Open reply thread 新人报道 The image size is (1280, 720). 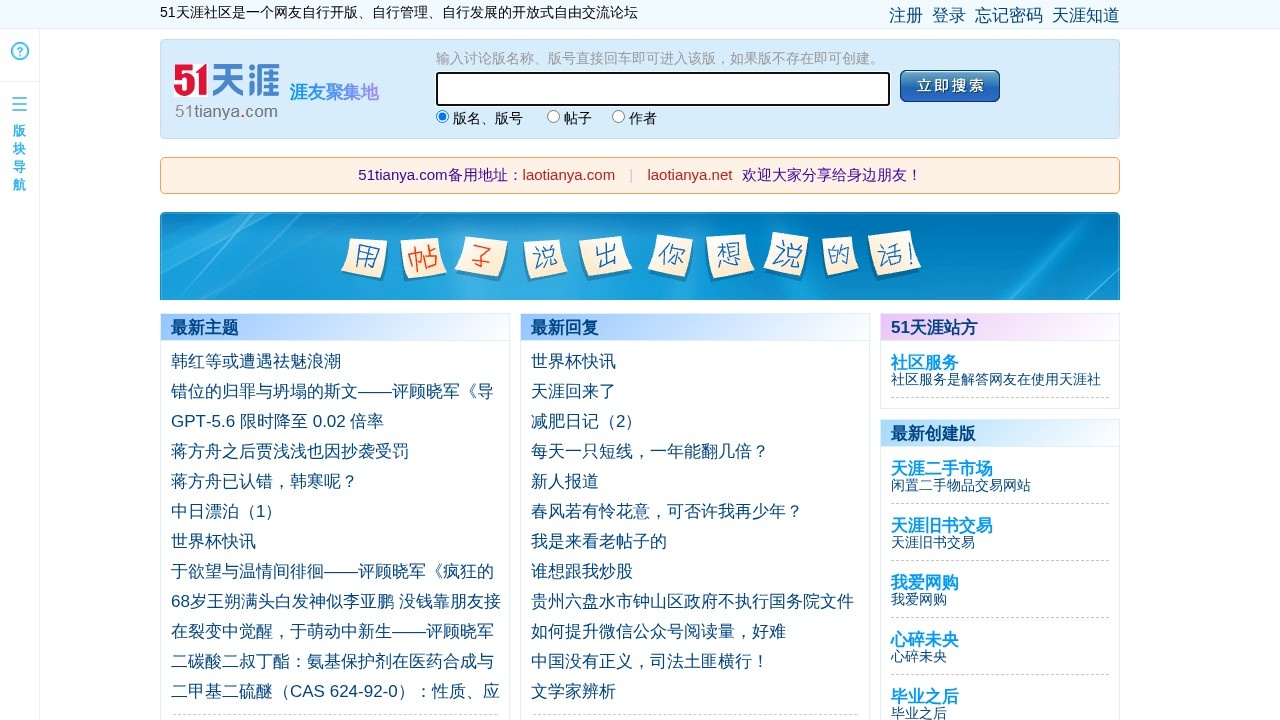pyautogui.click(x=565, y=481)
